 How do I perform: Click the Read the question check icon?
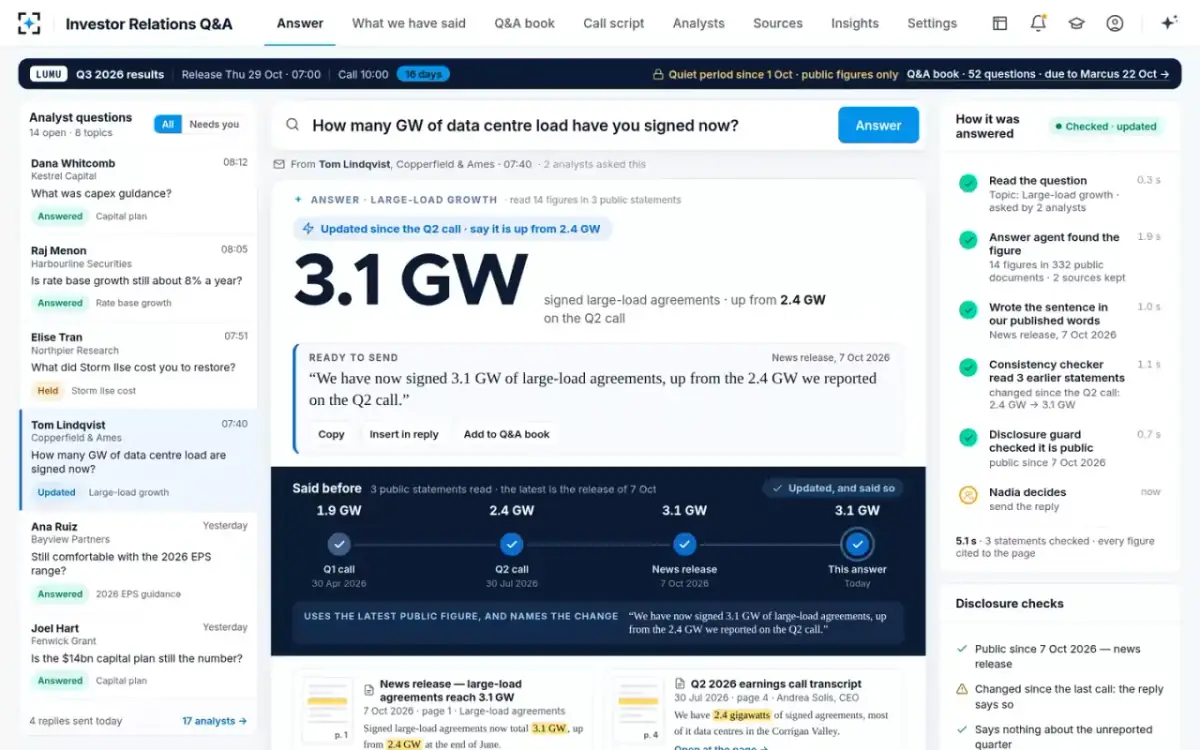968,183
